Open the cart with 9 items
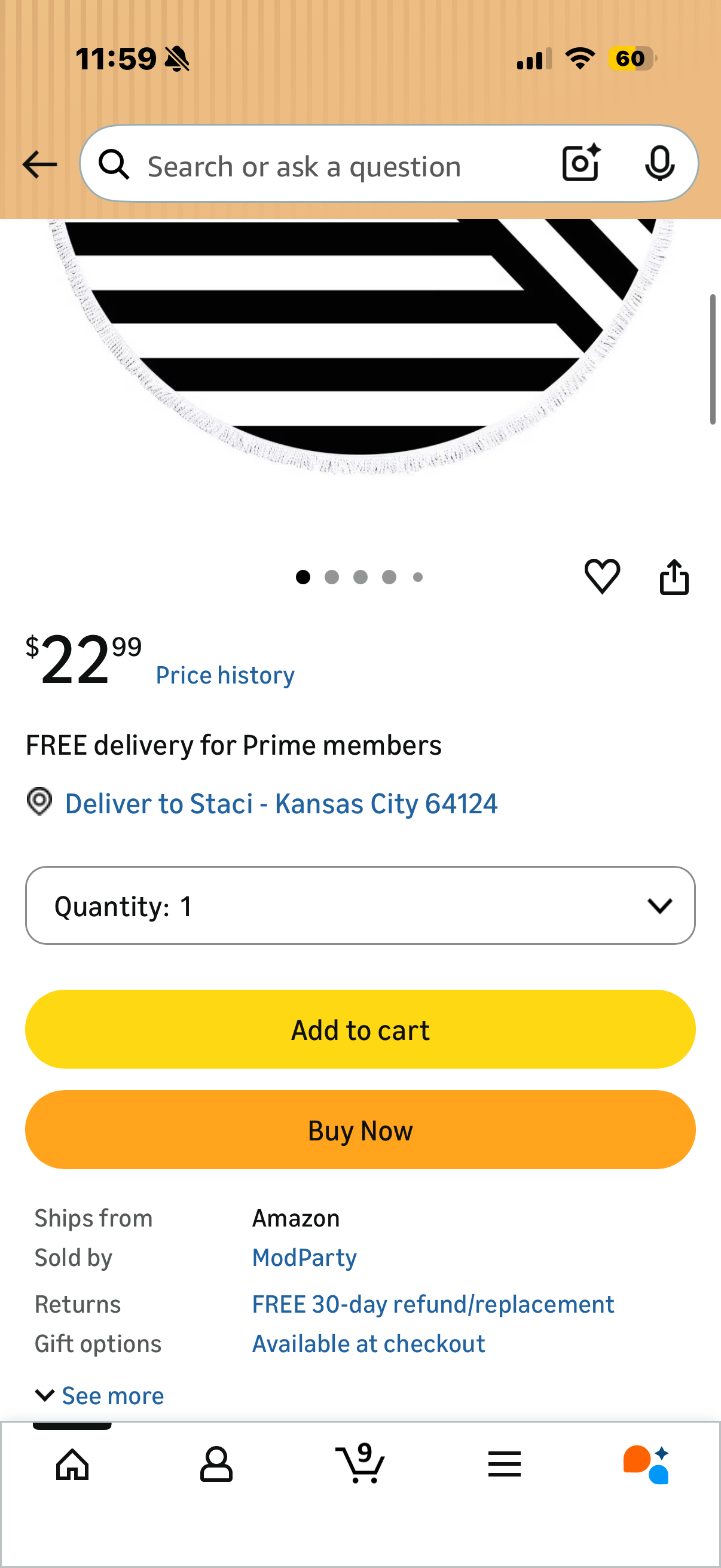Screen dimensions: 721x1568 point(360,1463)
